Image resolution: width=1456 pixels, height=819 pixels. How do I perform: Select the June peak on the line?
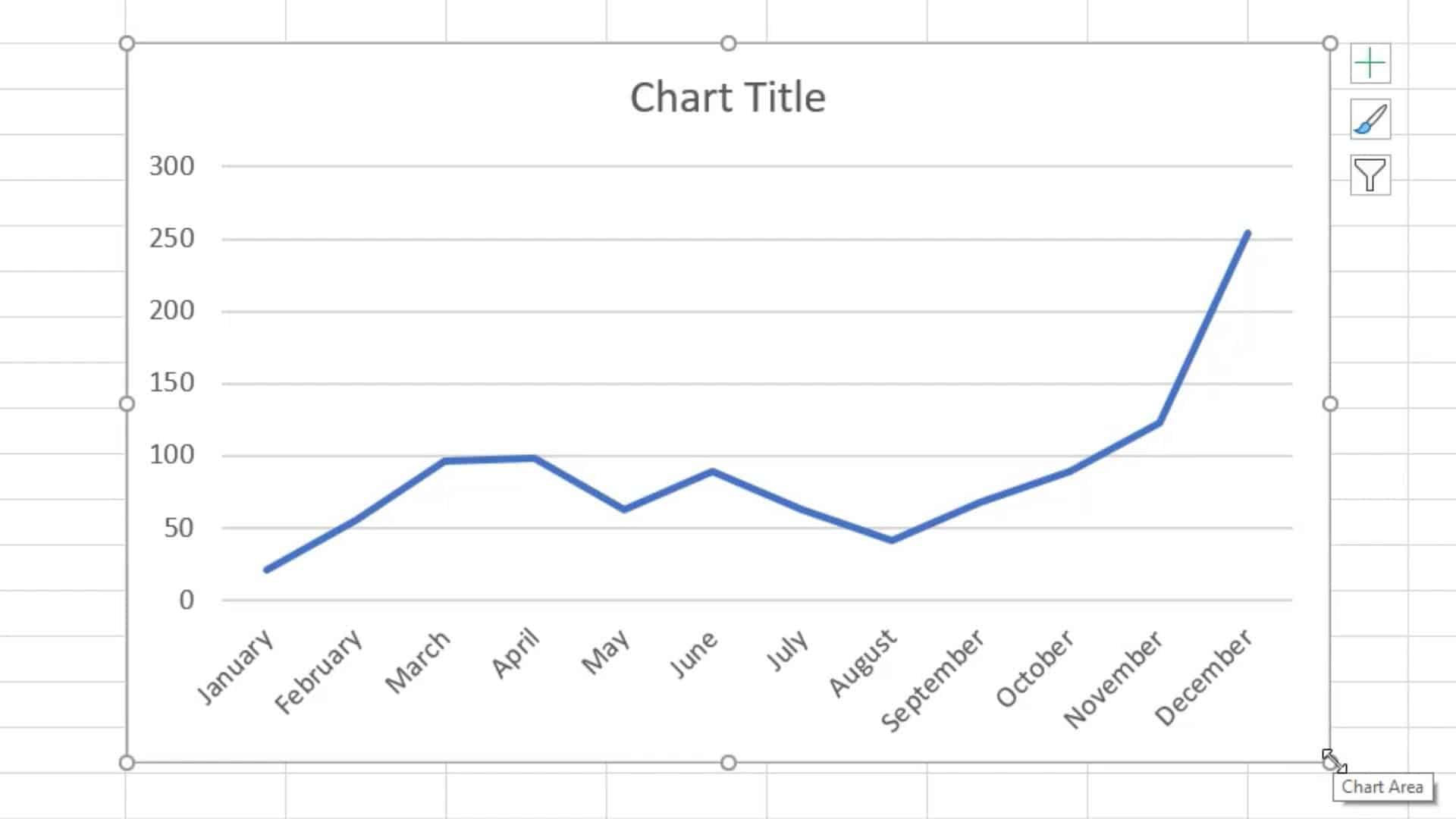coord(713,470)
